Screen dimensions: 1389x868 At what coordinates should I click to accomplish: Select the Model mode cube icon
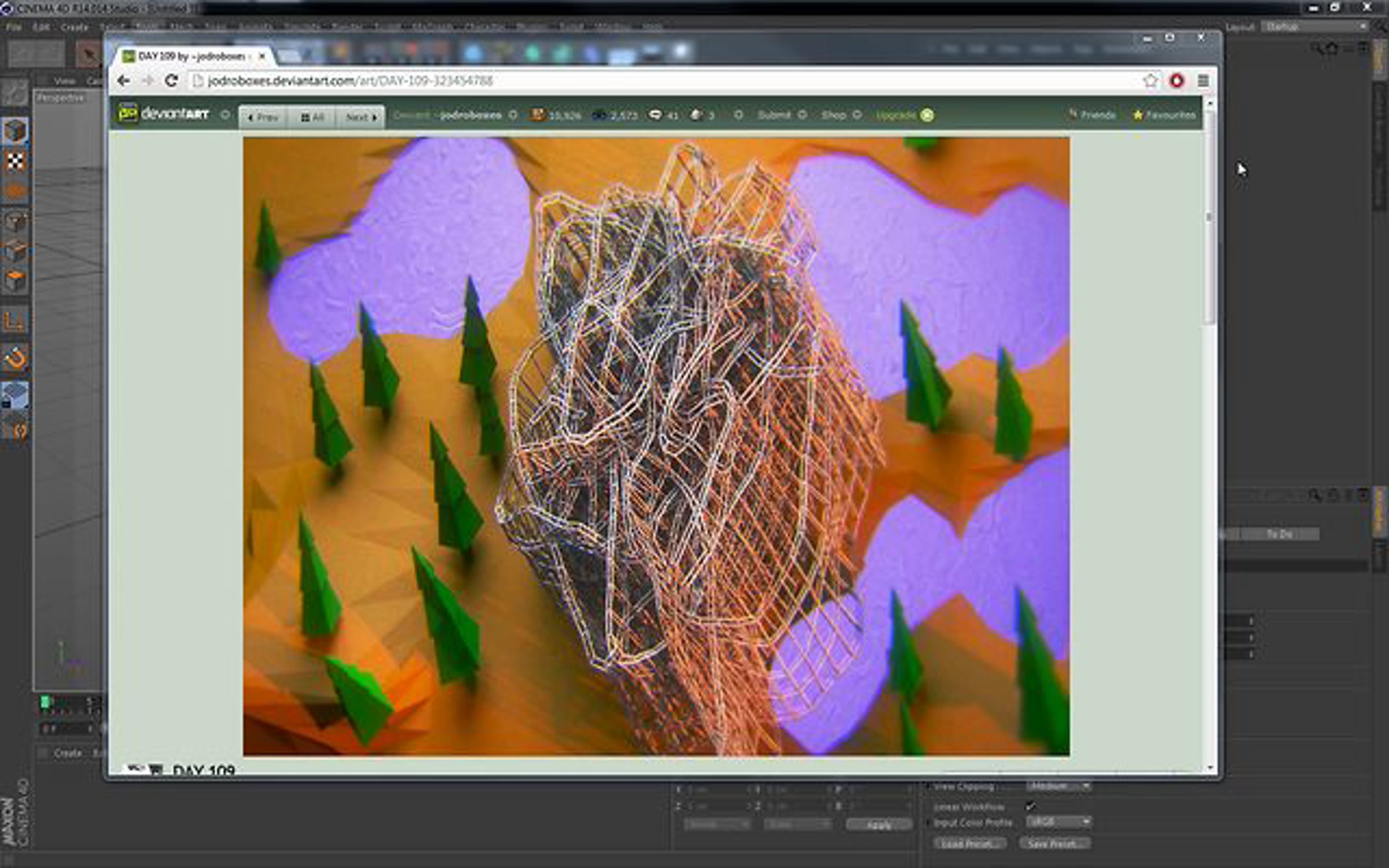(x=15, y=131)
